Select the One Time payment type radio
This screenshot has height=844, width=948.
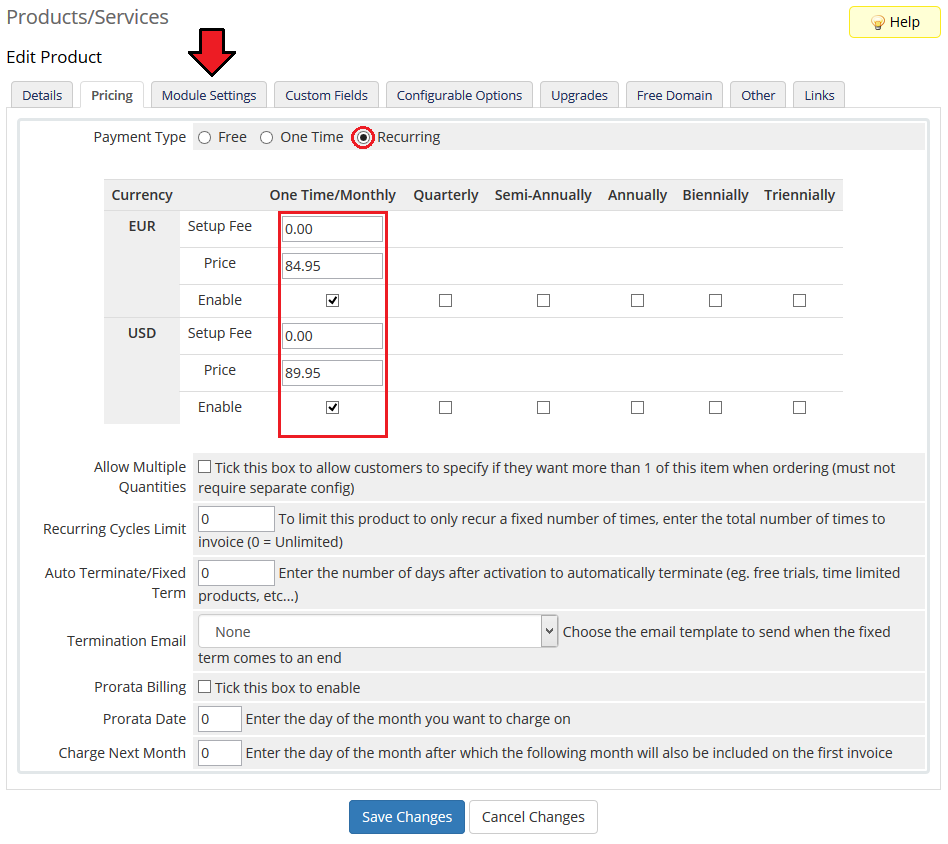tap(266, 138)
